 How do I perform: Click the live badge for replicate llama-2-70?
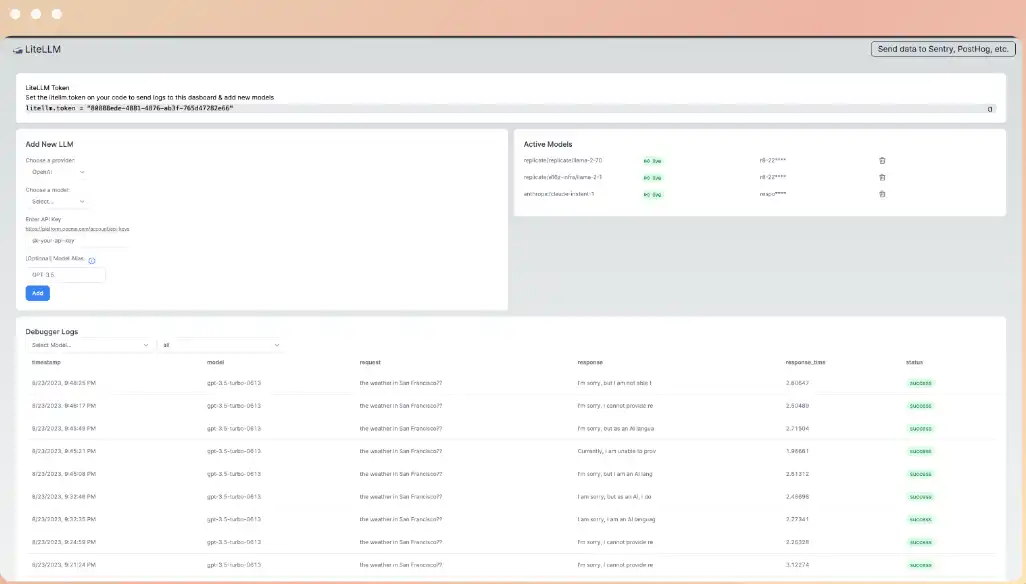click(x=652, y=161)
